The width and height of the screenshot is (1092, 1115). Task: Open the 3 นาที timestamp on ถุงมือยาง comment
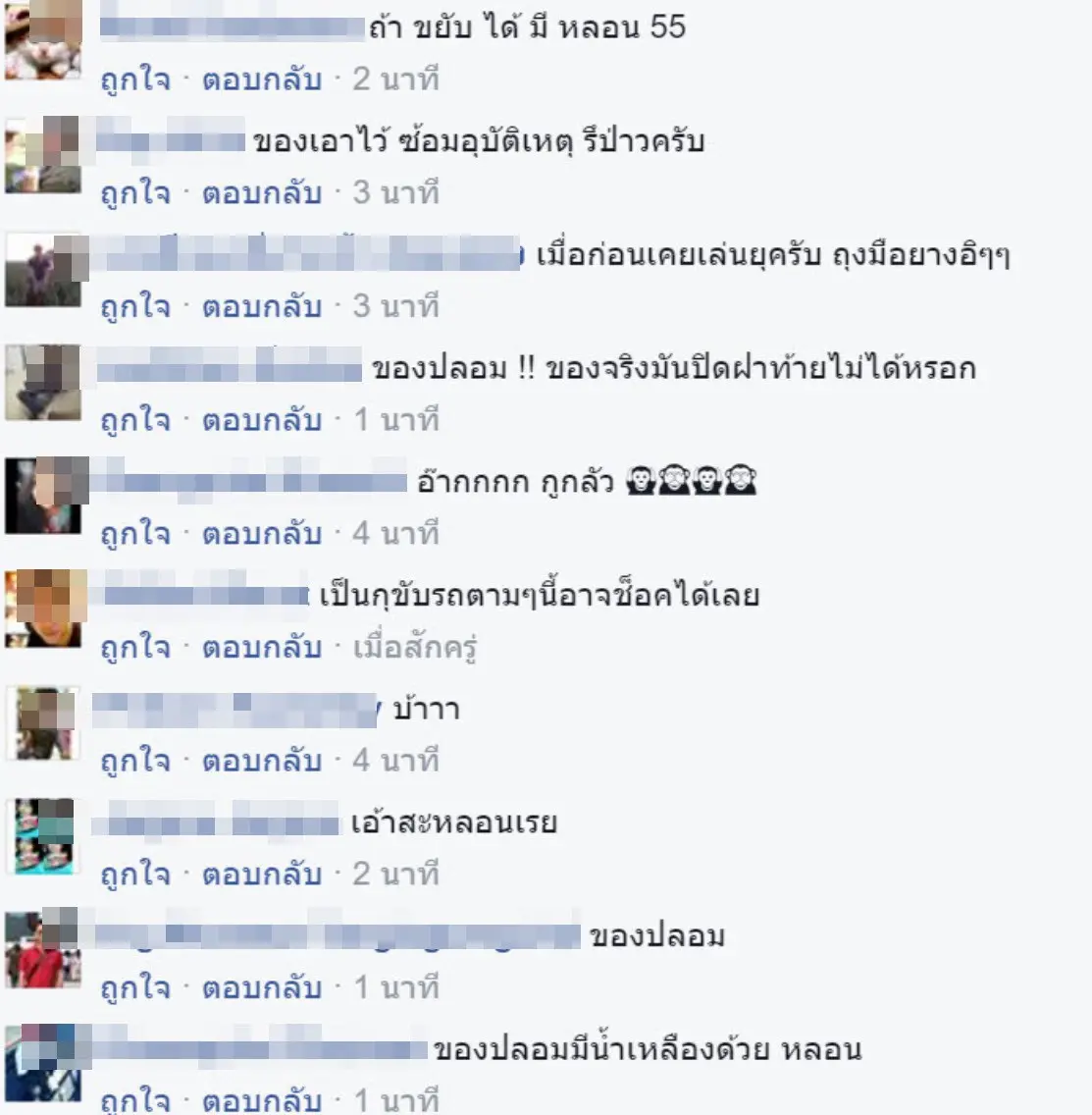coord(396,306)
